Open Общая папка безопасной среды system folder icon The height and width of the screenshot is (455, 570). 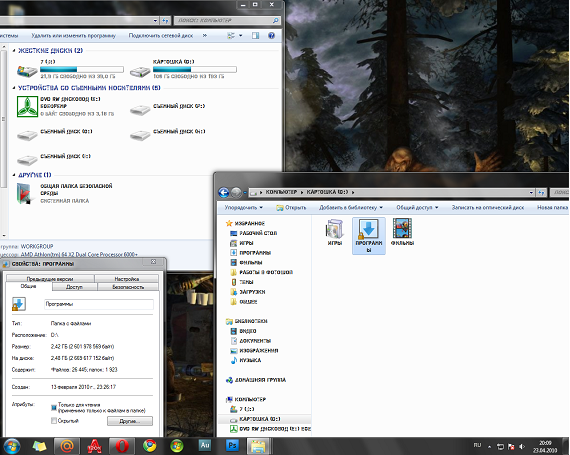[x=25, y=193]
